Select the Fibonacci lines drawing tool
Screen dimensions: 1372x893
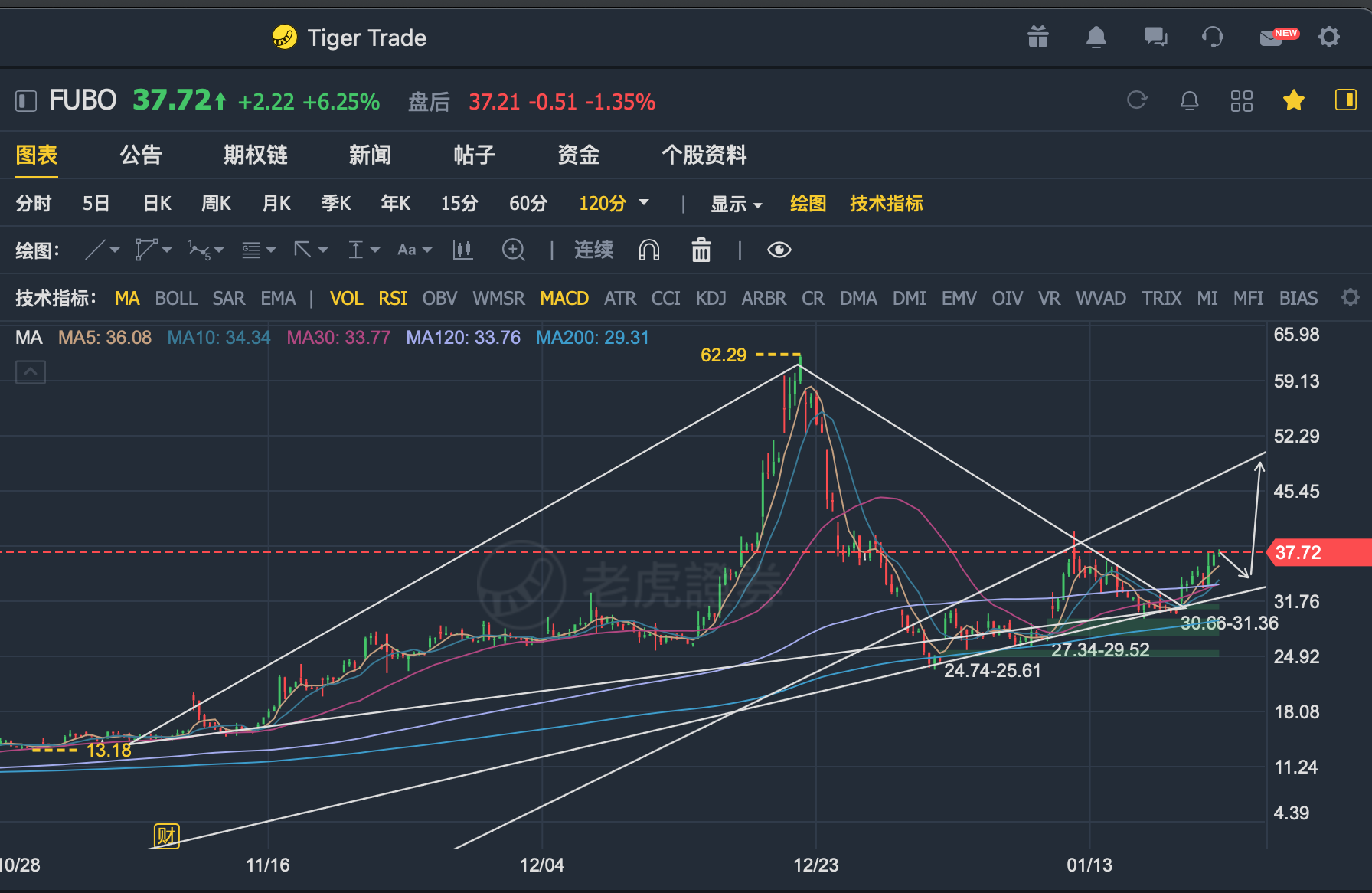click(x=251, y=250)
